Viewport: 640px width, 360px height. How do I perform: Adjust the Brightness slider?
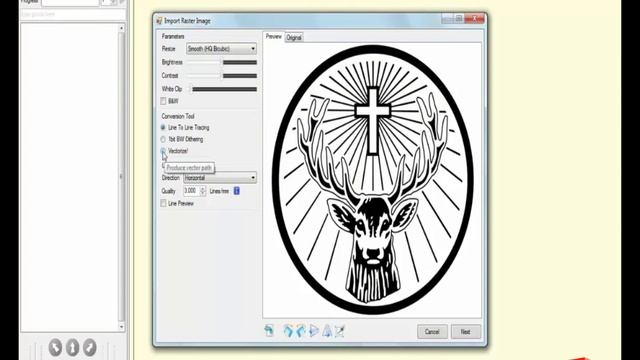(222, 62)
